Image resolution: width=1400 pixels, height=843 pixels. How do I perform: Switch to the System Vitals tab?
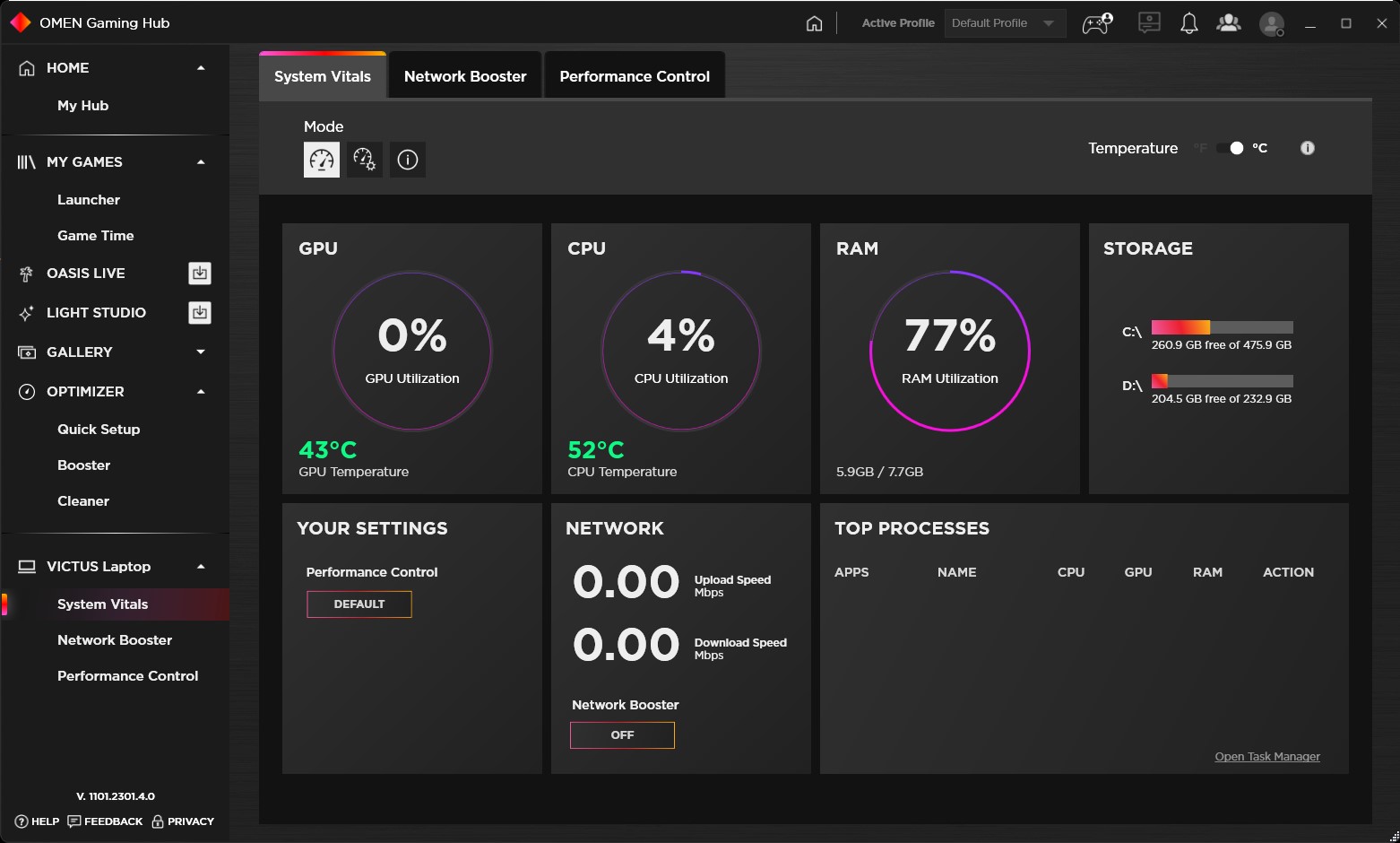(323, 76)
